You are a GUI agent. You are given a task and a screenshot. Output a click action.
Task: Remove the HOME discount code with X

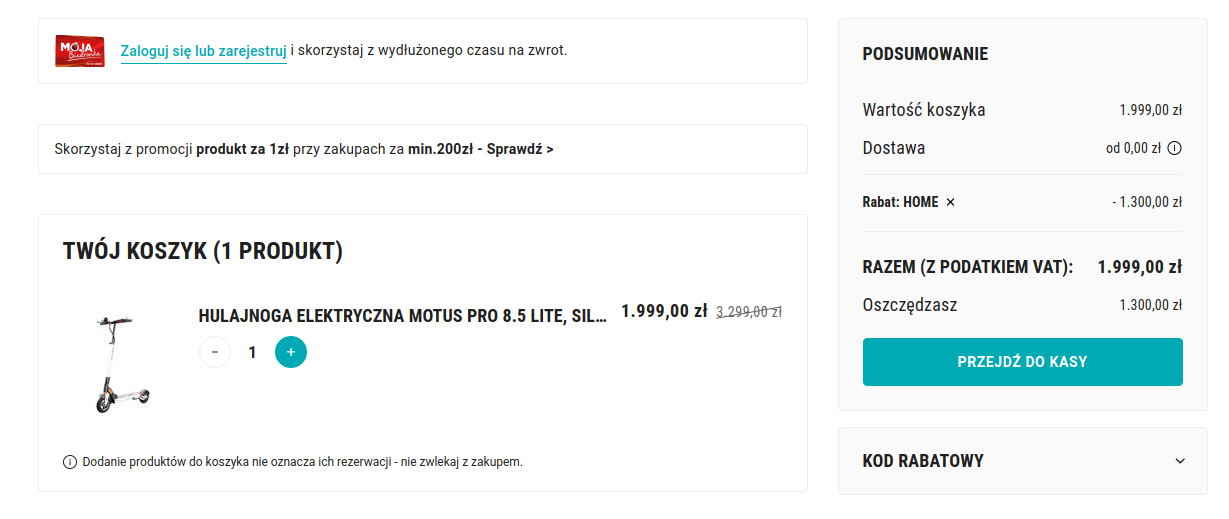[x=950, y=202]
